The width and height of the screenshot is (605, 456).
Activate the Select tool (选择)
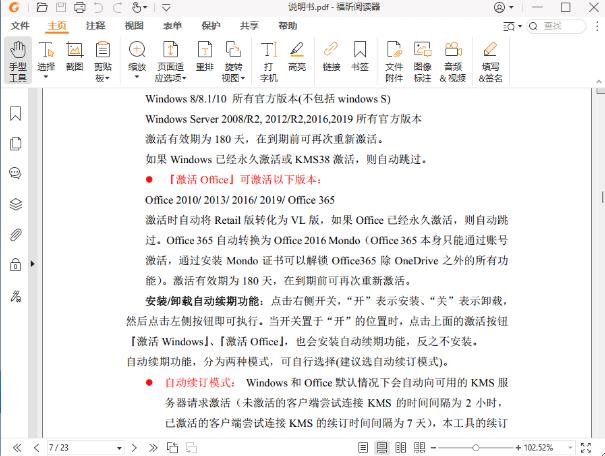[x=46, y=61]
